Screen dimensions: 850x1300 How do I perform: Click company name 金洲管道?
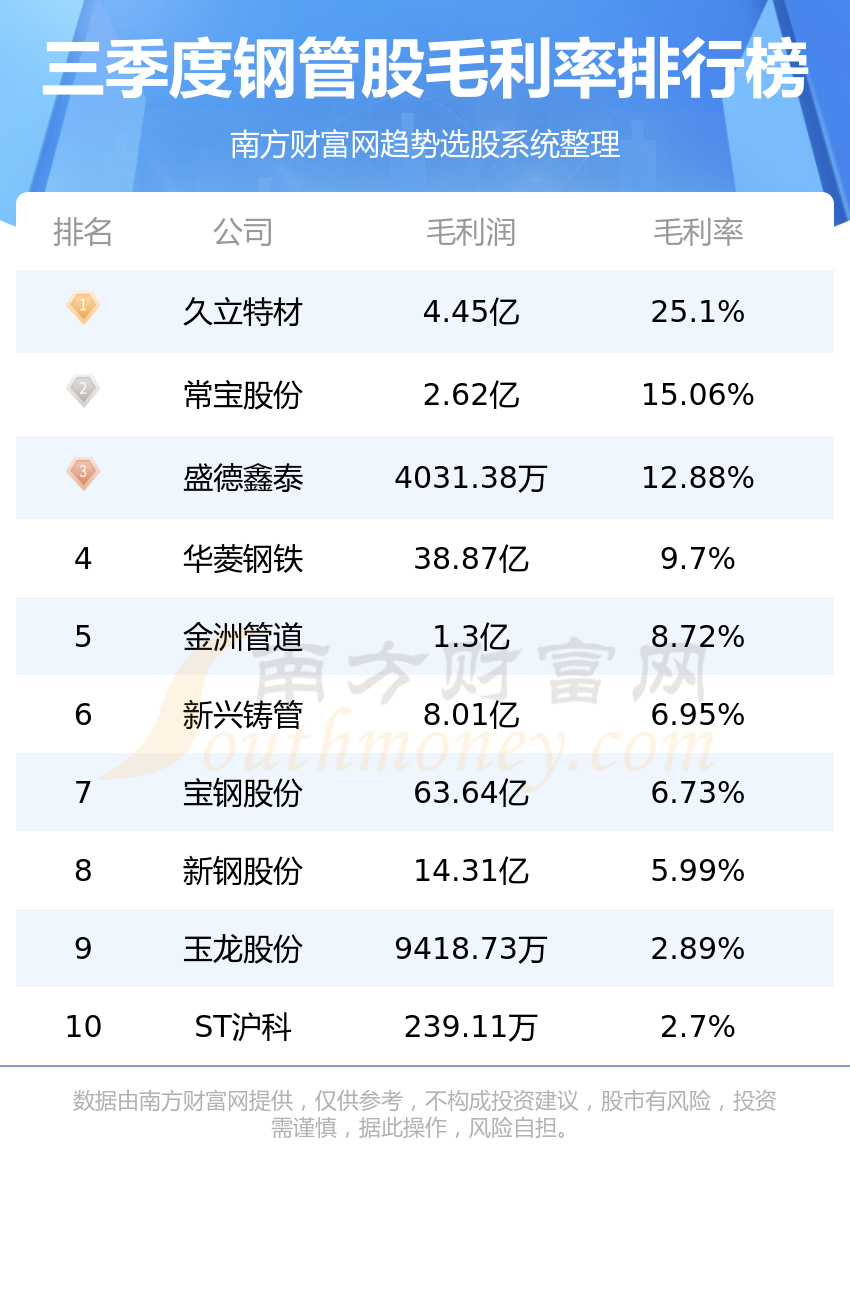point(243,636)
